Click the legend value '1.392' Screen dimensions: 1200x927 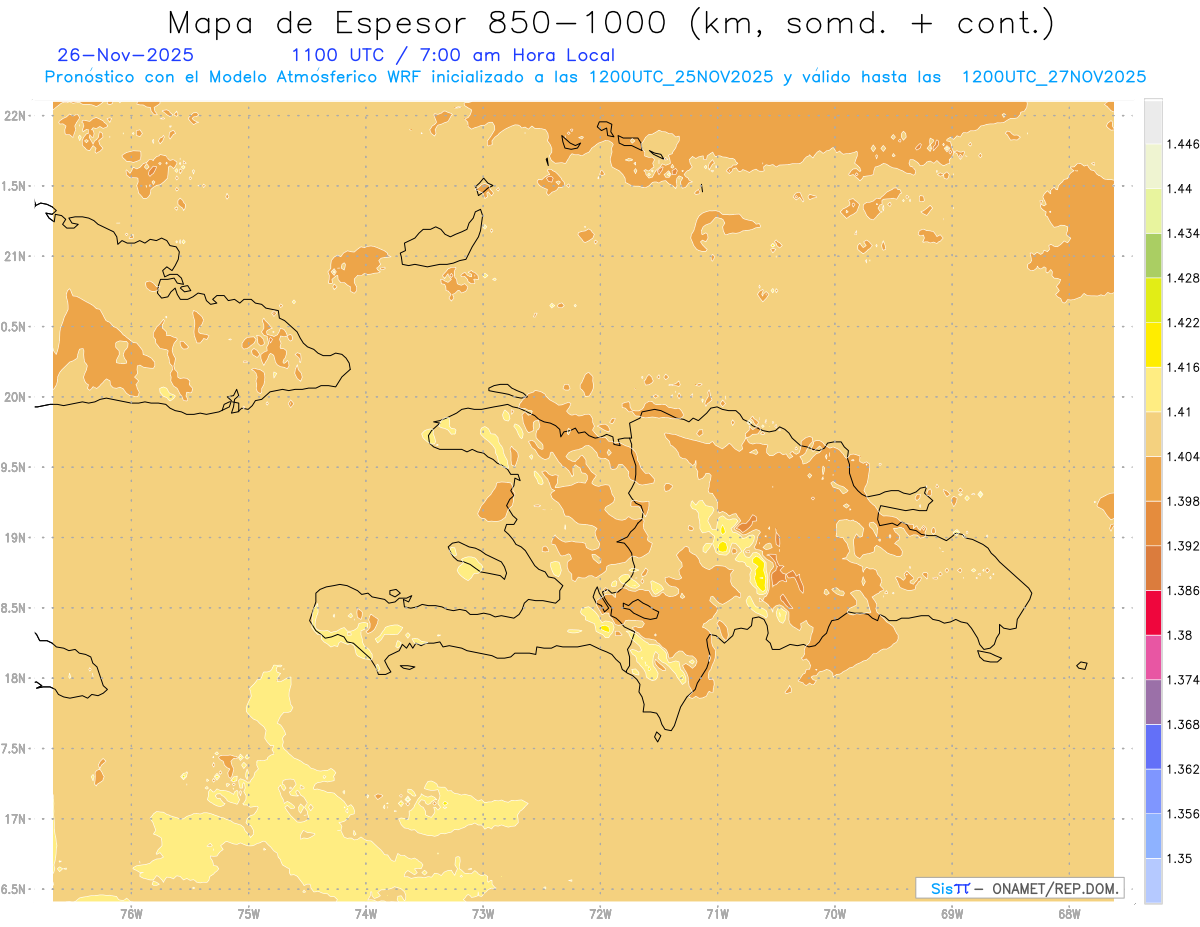1183,546
